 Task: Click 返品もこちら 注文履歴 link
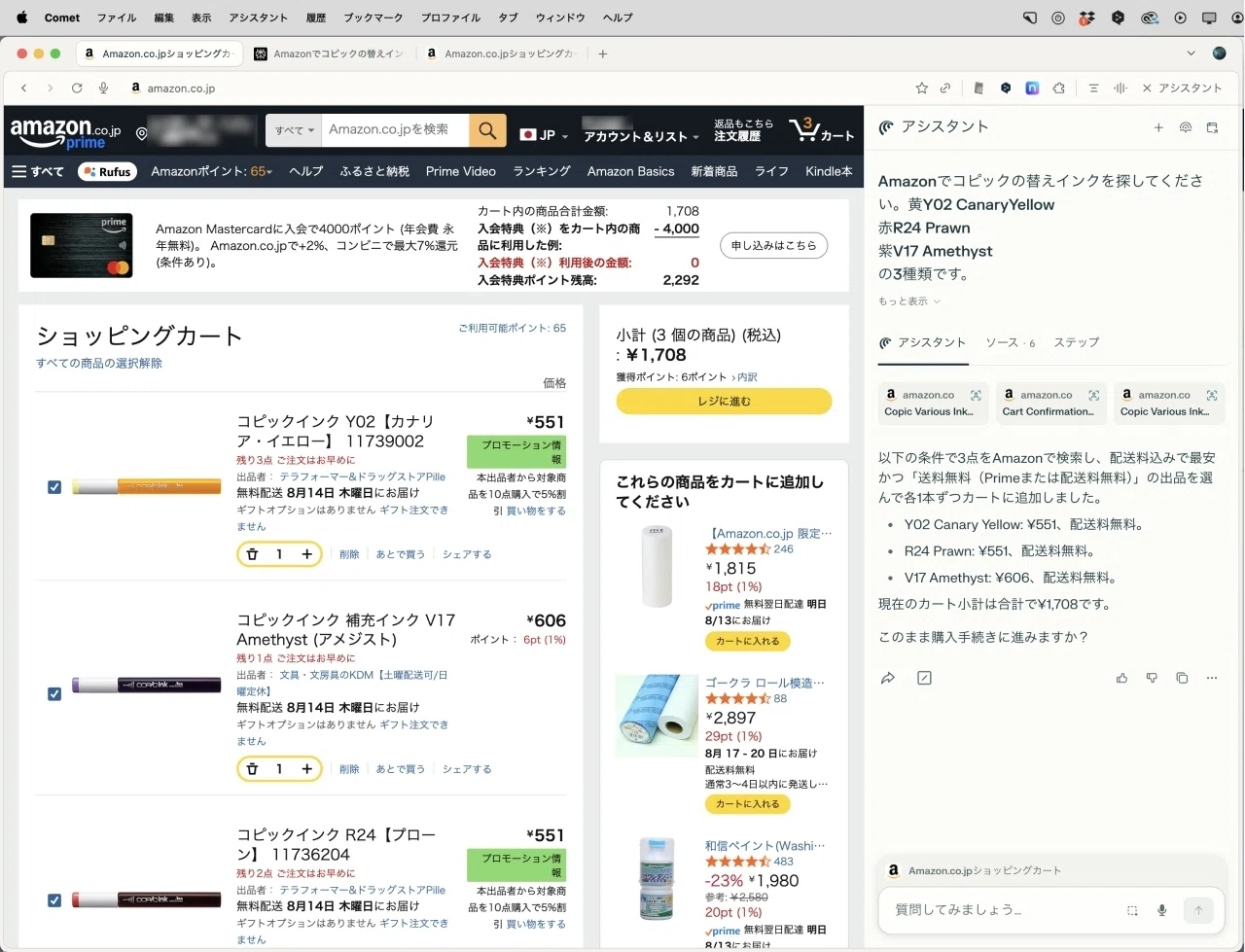pyautogui.click(x=743, y=130)
